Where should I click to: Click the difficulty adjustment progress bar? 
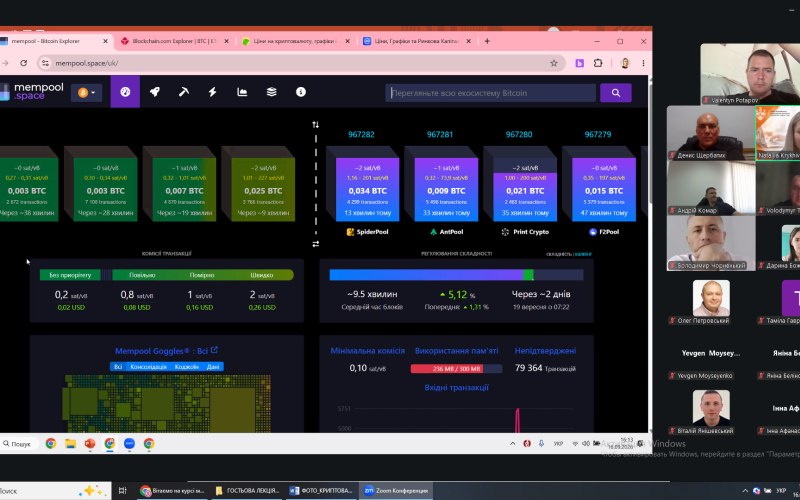coord(456,275)
